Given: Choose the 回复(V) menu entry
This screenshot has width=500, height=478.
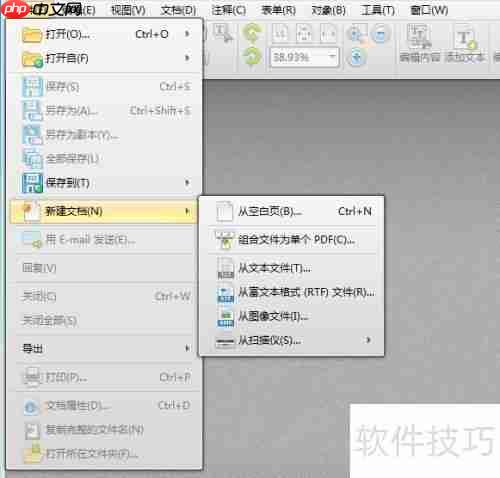Looking at the screenshot, I should [103, 269].
